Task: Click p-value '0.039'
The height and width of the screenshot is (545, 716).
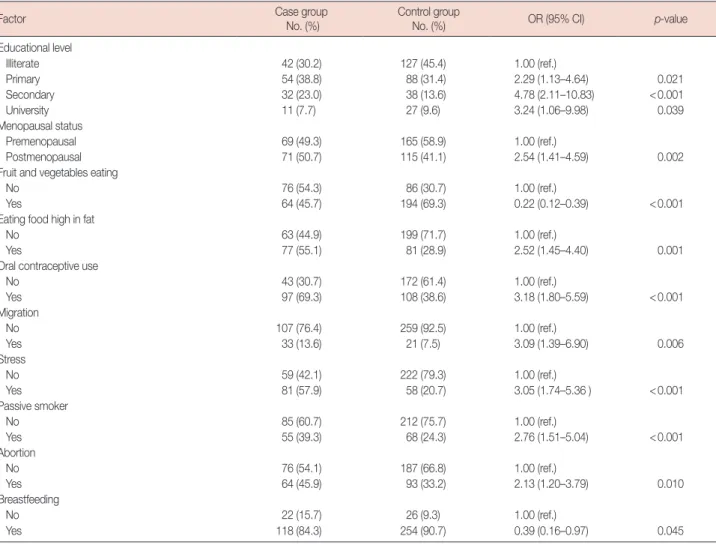Action: click(670, 110)
